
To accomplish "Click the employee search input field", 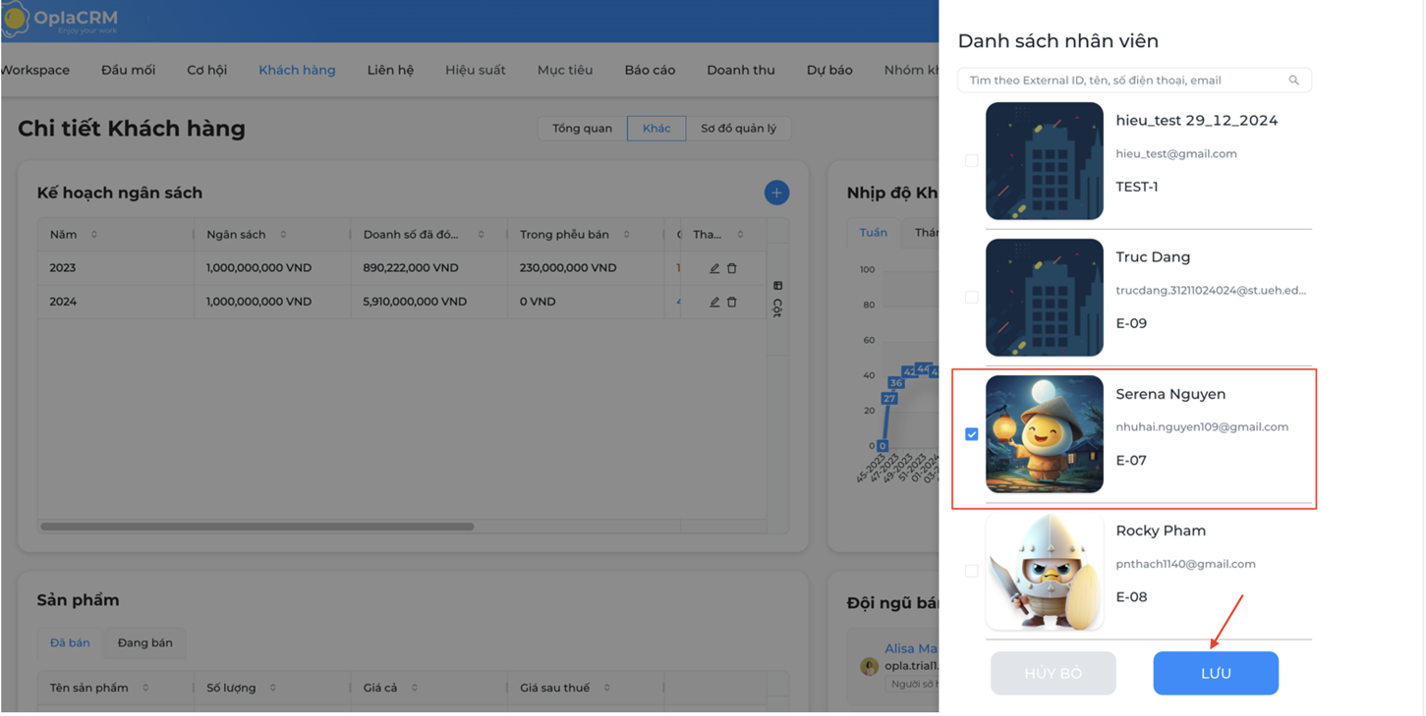I will [x=1134, y=80].
